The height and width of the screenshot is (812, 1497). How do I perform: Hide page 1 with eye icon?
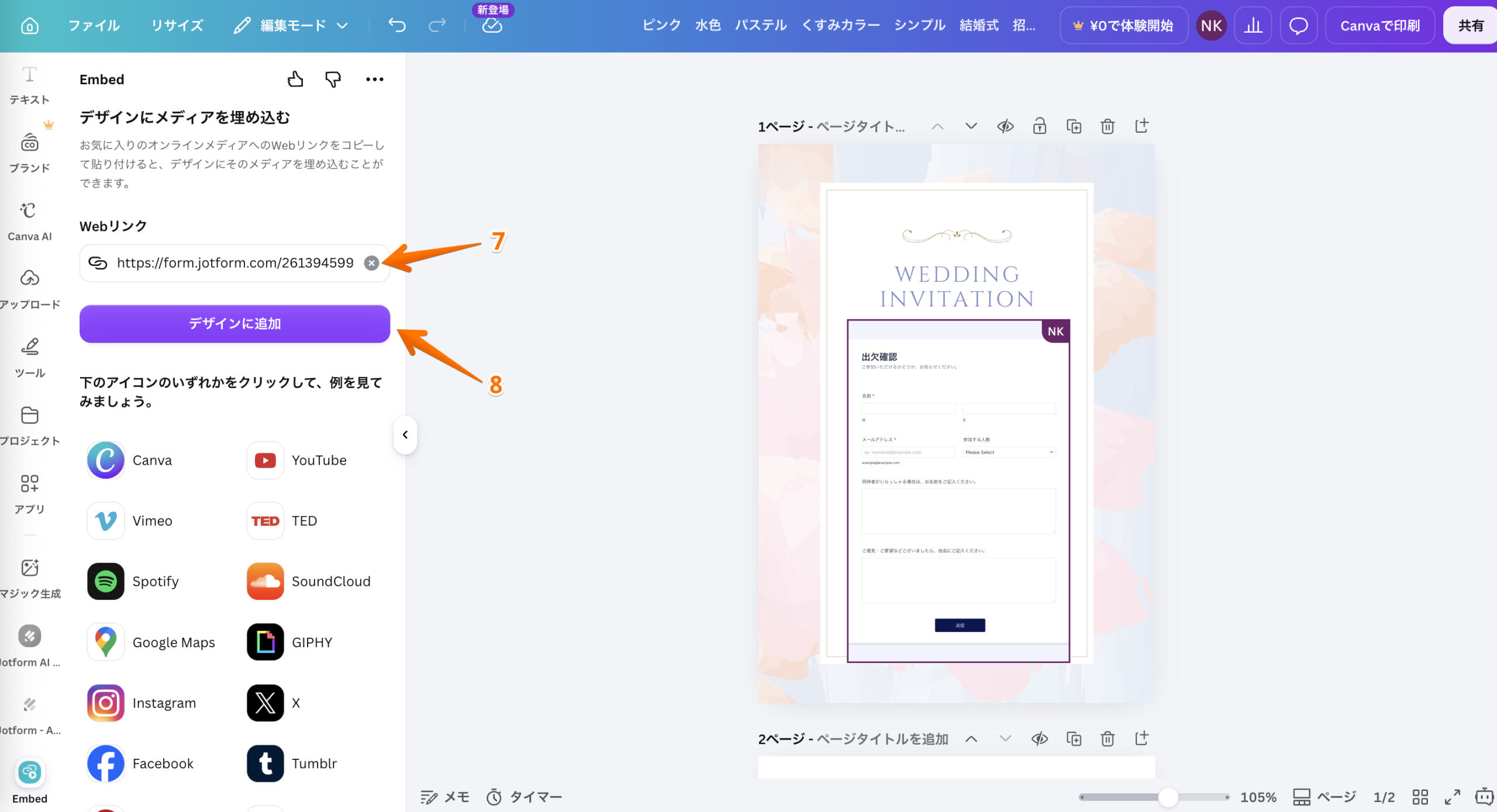(1005, 126)
